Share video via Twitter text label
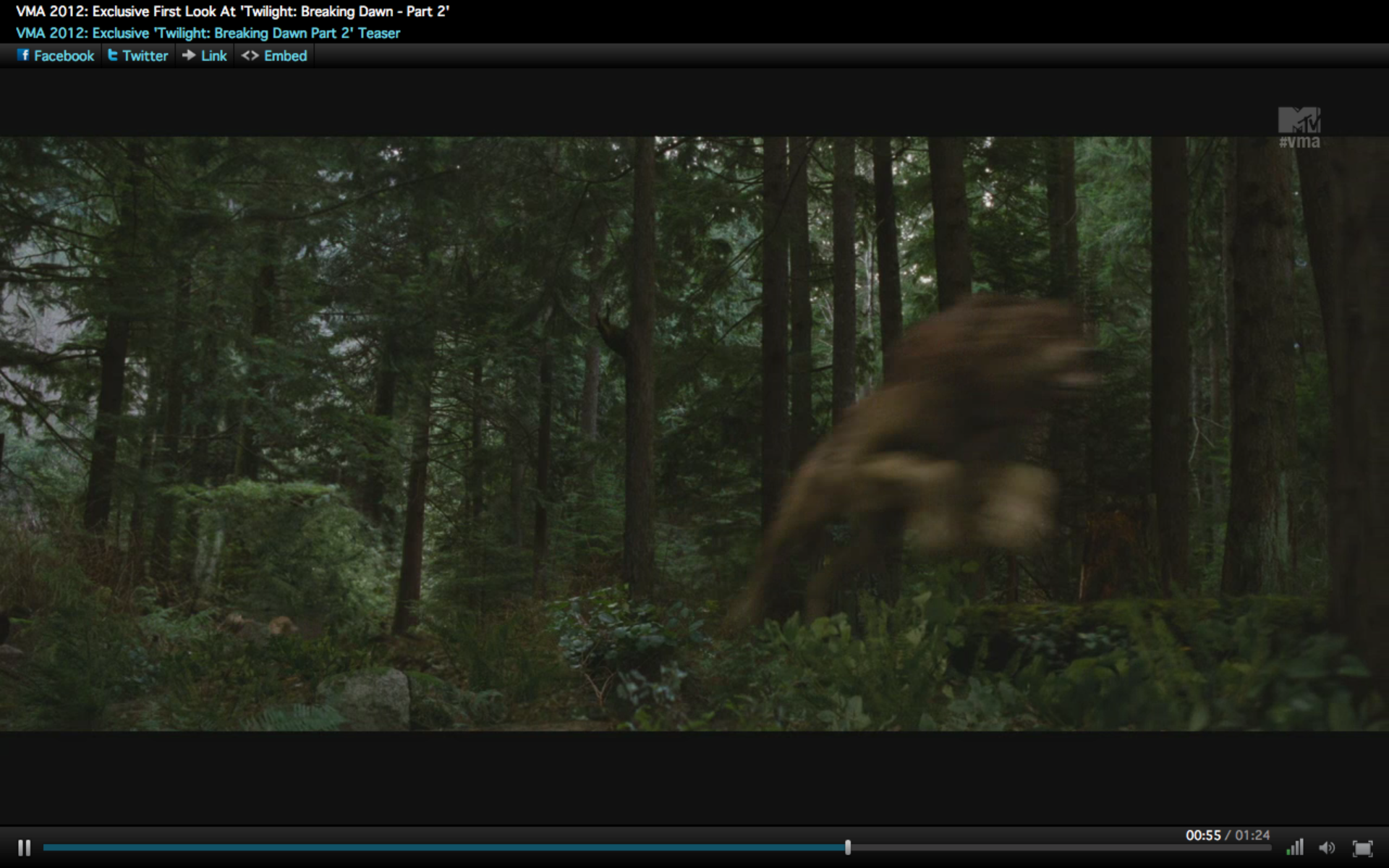 coord(145,56)
